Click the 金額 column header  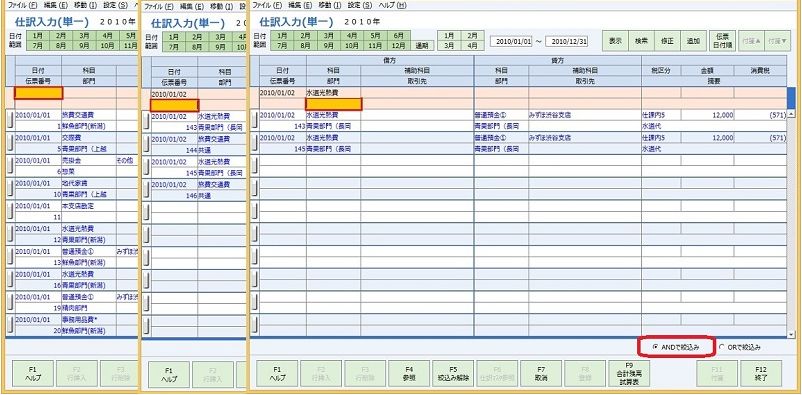707,70
